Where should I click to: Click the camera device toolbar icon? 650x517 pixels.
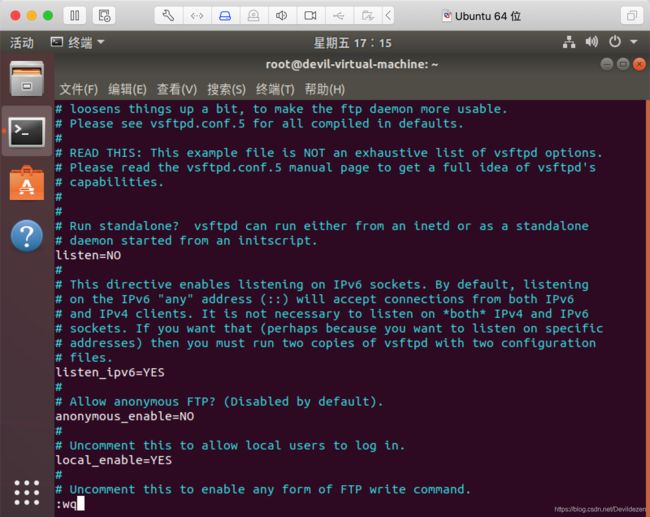(x=310, y=16)
